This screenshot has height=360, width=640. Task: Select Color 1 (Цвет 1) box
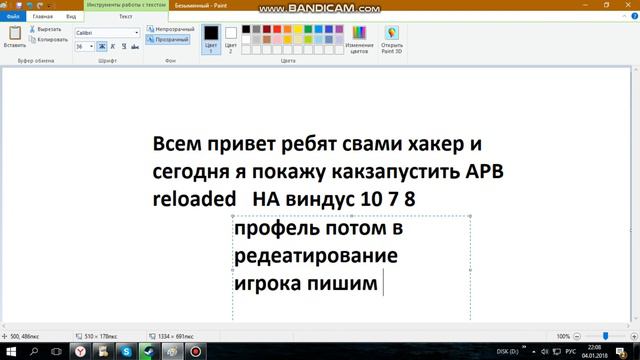(x=211, y=40)
